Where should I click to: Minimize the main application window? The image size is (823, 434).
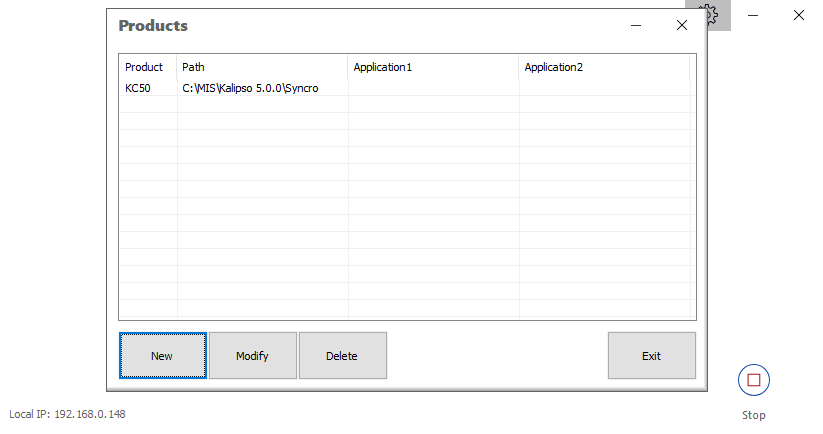[753, 15]
